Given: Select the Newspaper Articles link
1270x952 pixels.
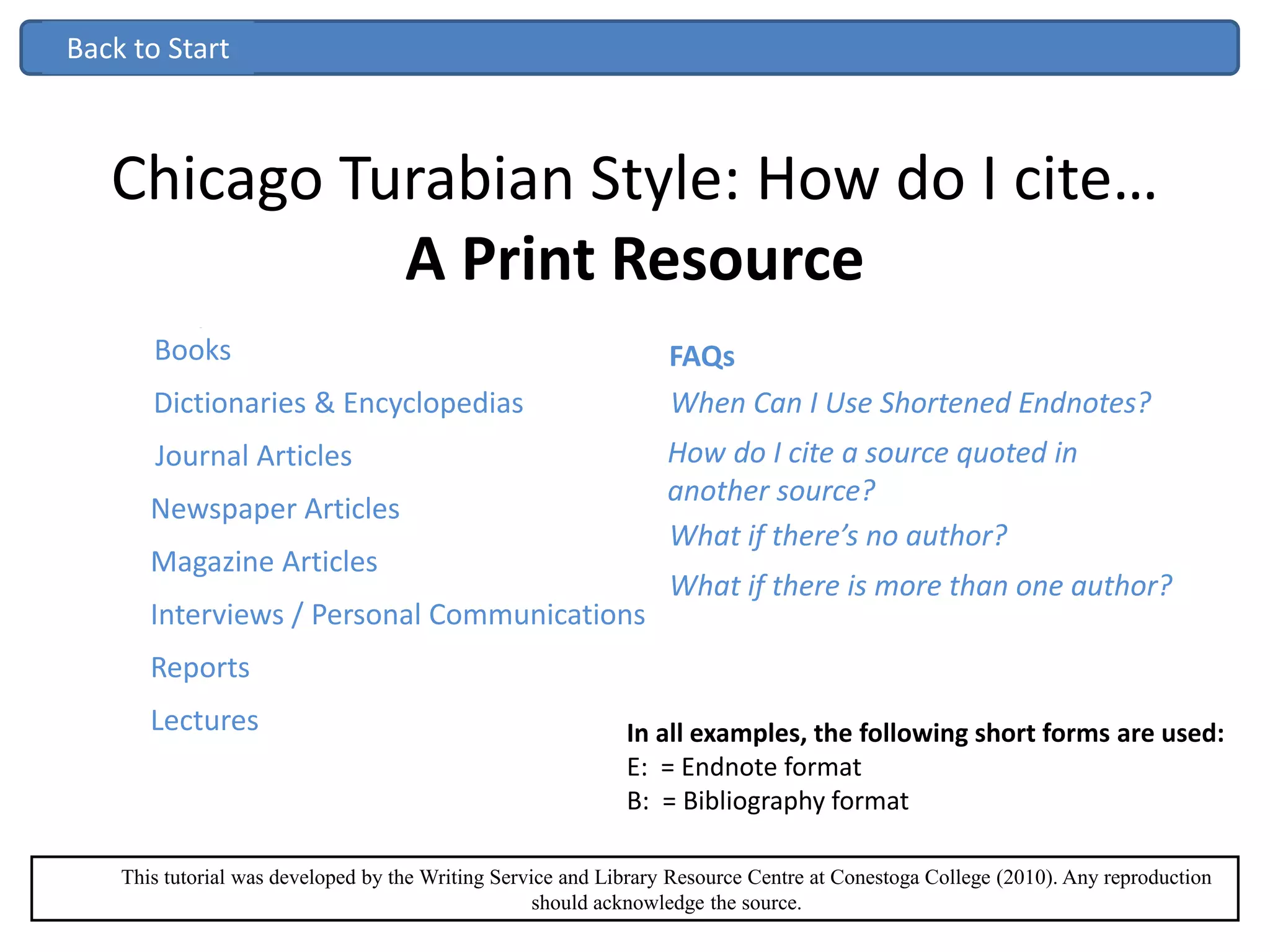Looking at the screenshot, I should (x=275, y=509).
